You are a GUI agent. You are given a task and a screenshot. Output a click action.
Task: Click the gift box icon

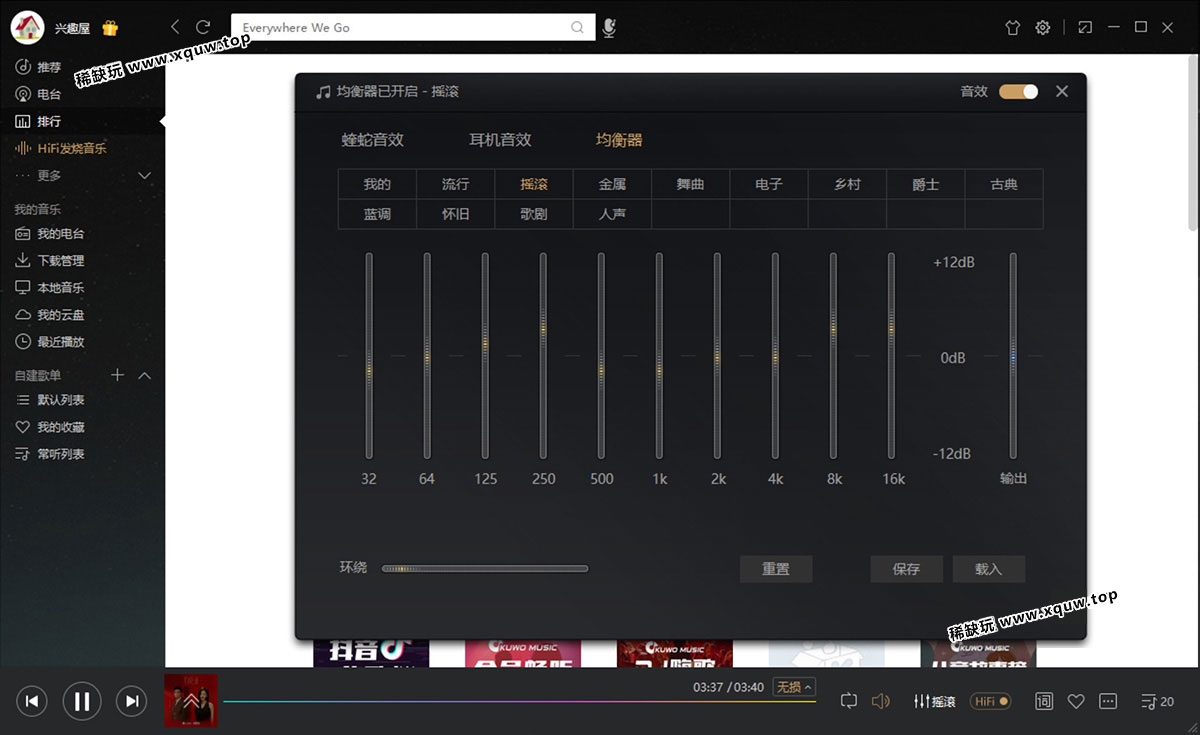[110, 28]
